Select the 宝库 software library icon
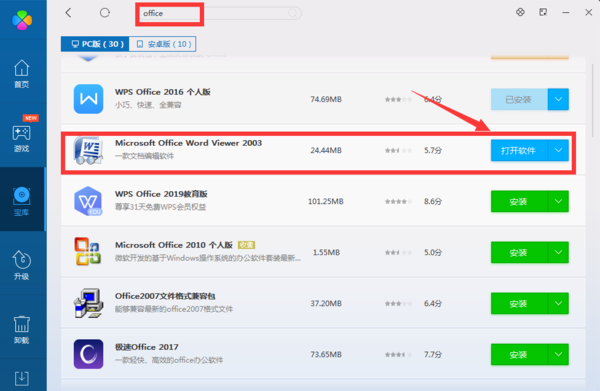600x391 pixels. point(22,201)
